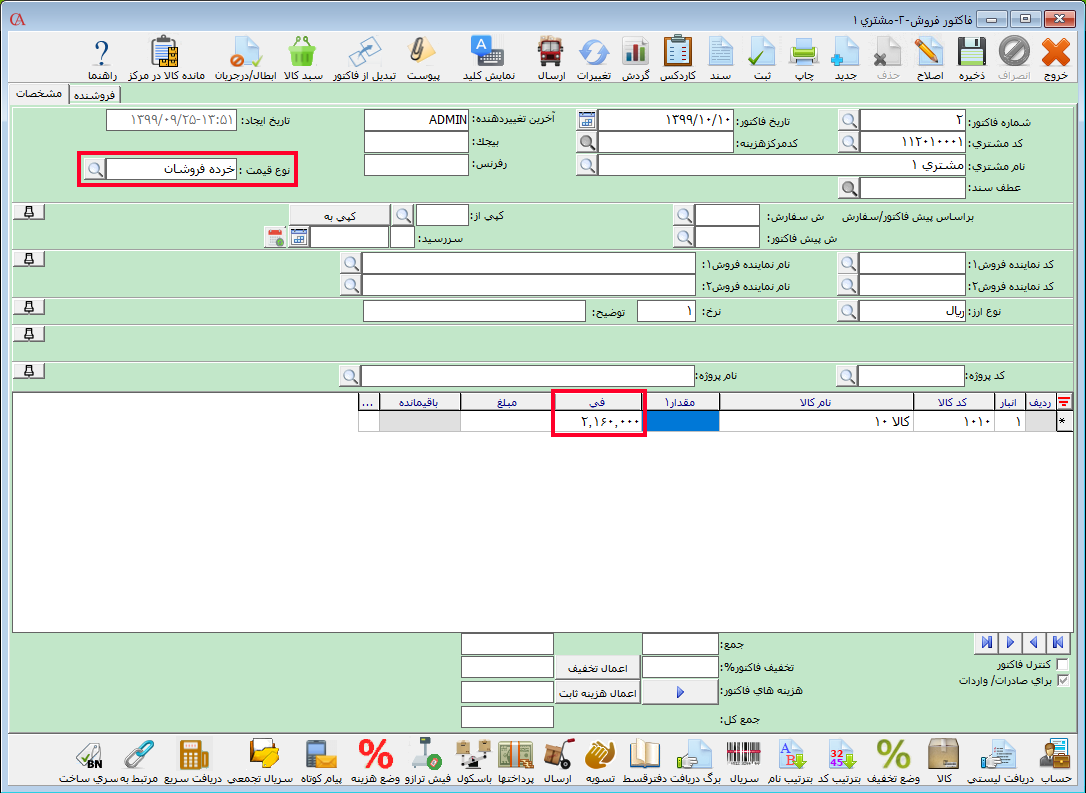Open the راهنما (Help) question mark icon

tap(101, 58)
